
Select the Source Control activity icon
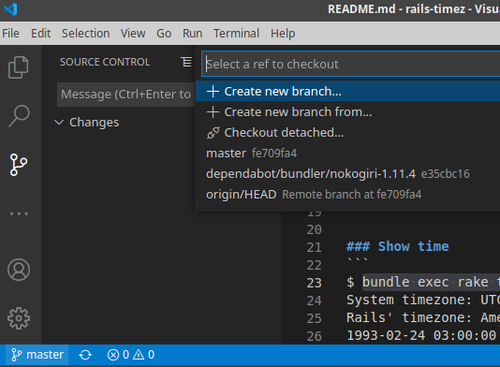coord(18,165)
